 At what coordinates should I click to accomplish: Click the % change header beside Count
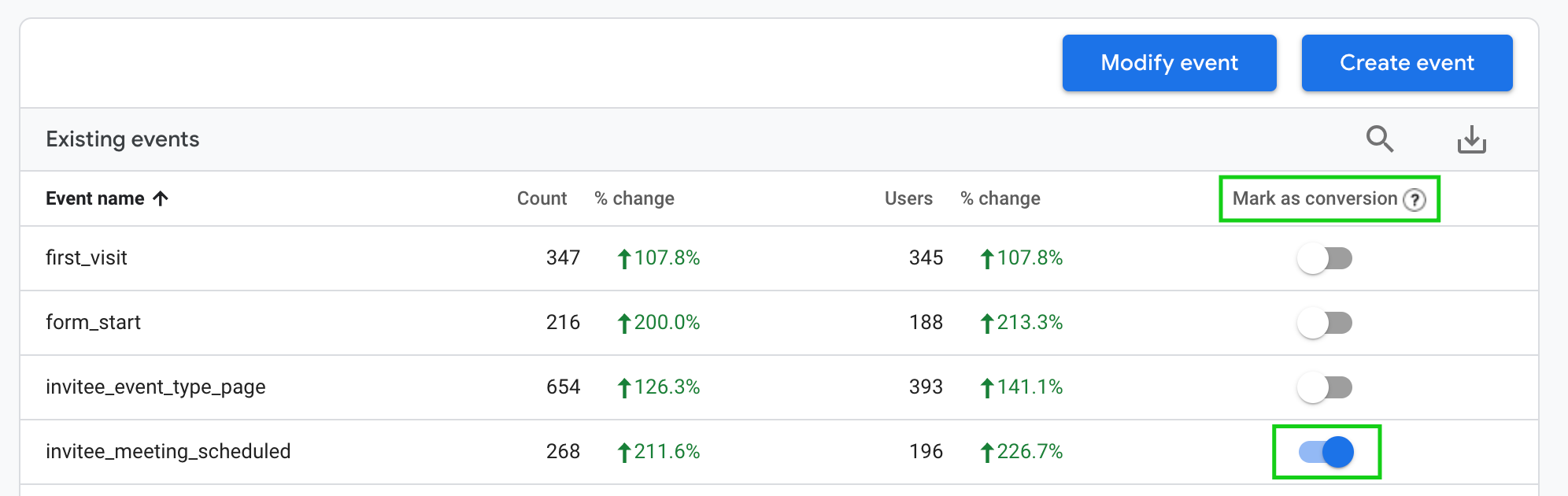(634, 198)
